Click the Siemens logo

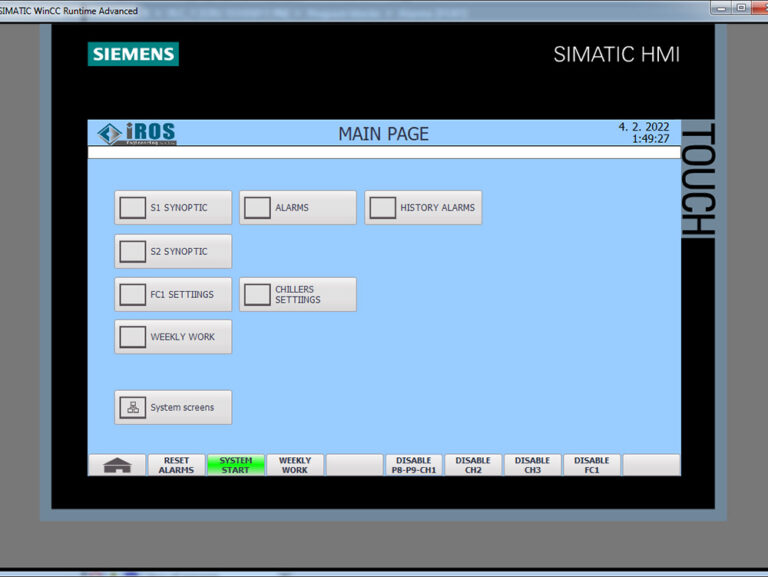(133, 54)
